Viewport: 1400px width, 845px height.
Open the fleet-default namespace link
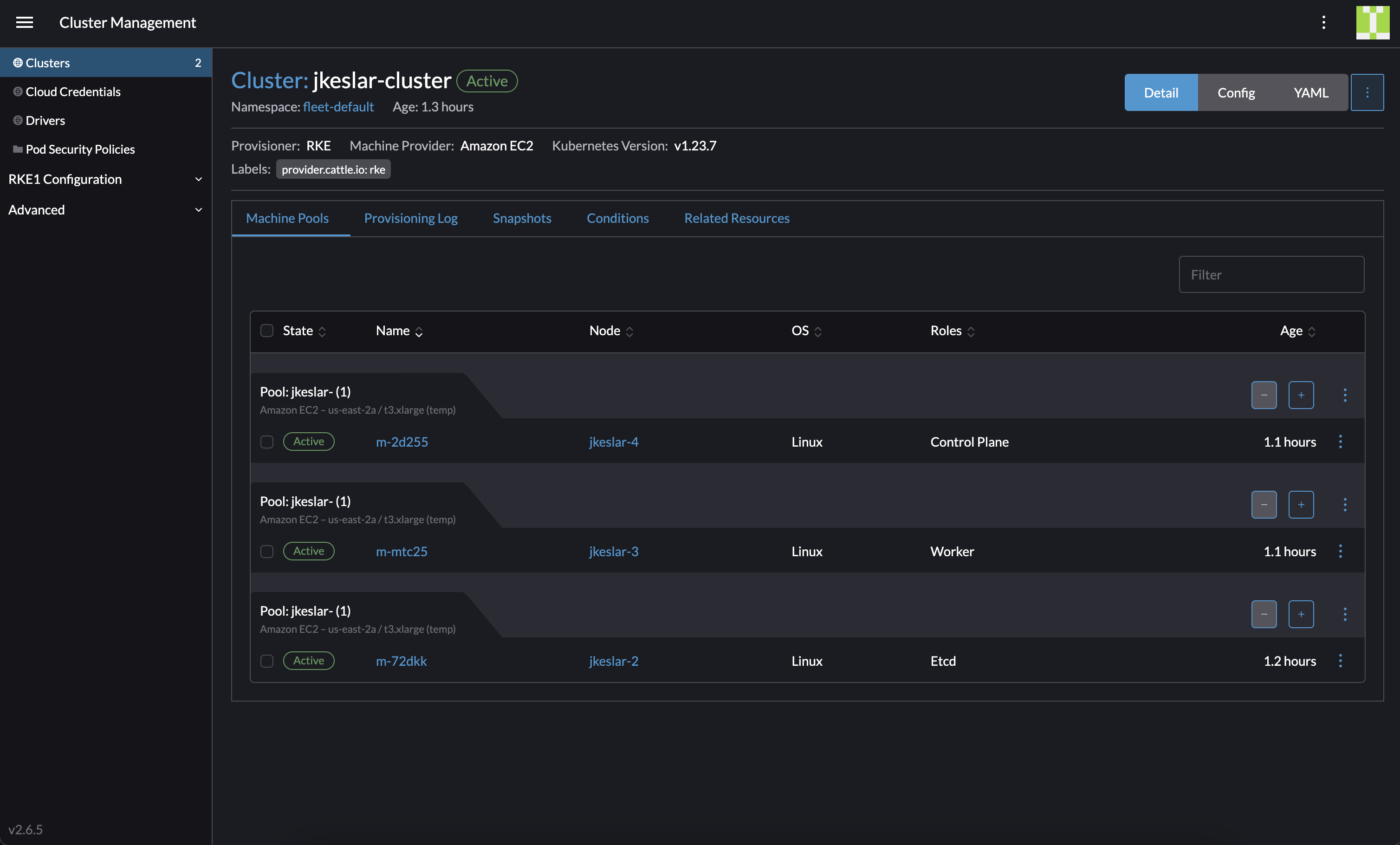tap(338, 106)
